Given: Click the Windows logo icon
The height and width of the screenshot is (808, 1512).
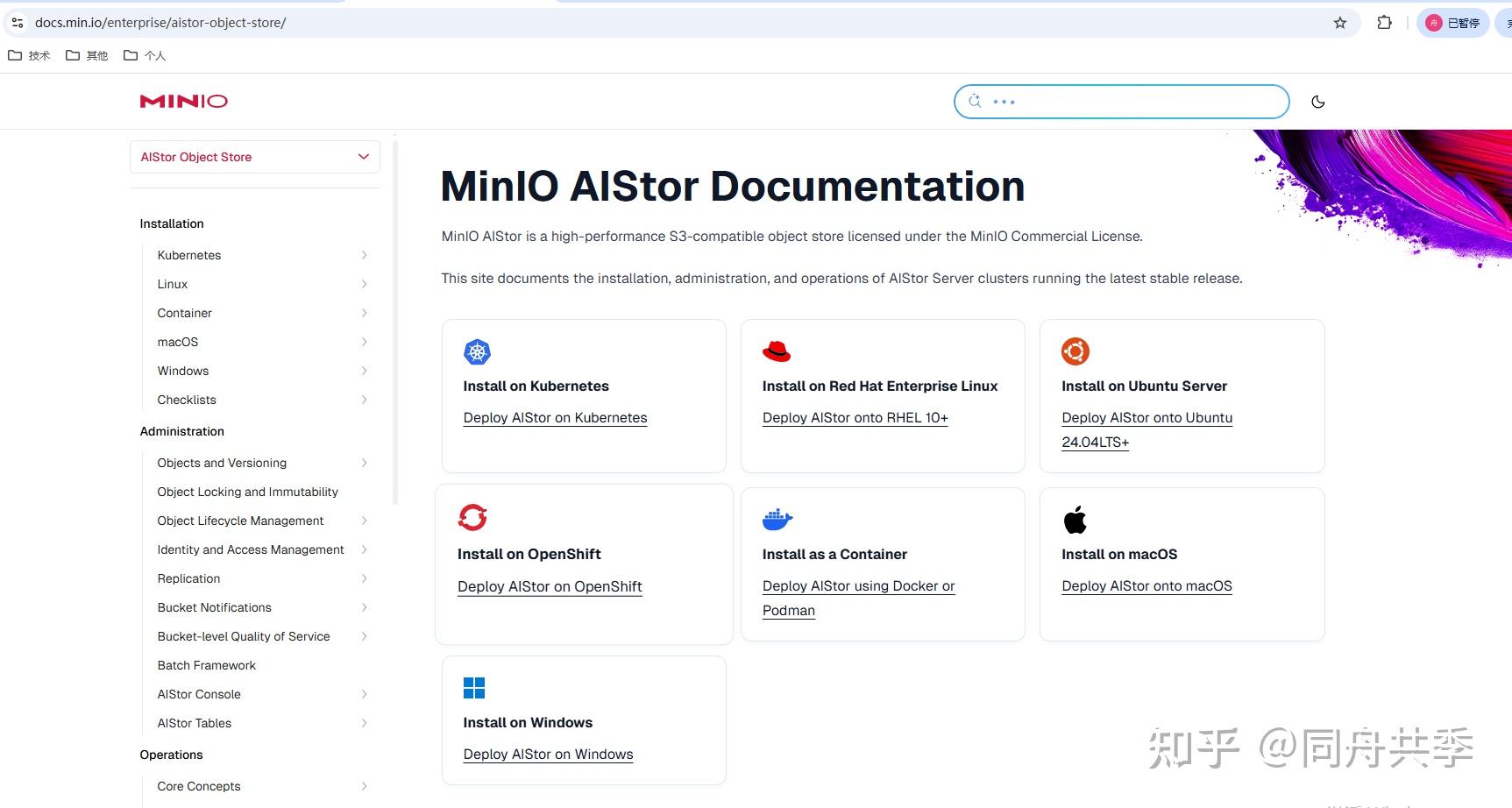Looking at the screenshot, I should (474, 688).
